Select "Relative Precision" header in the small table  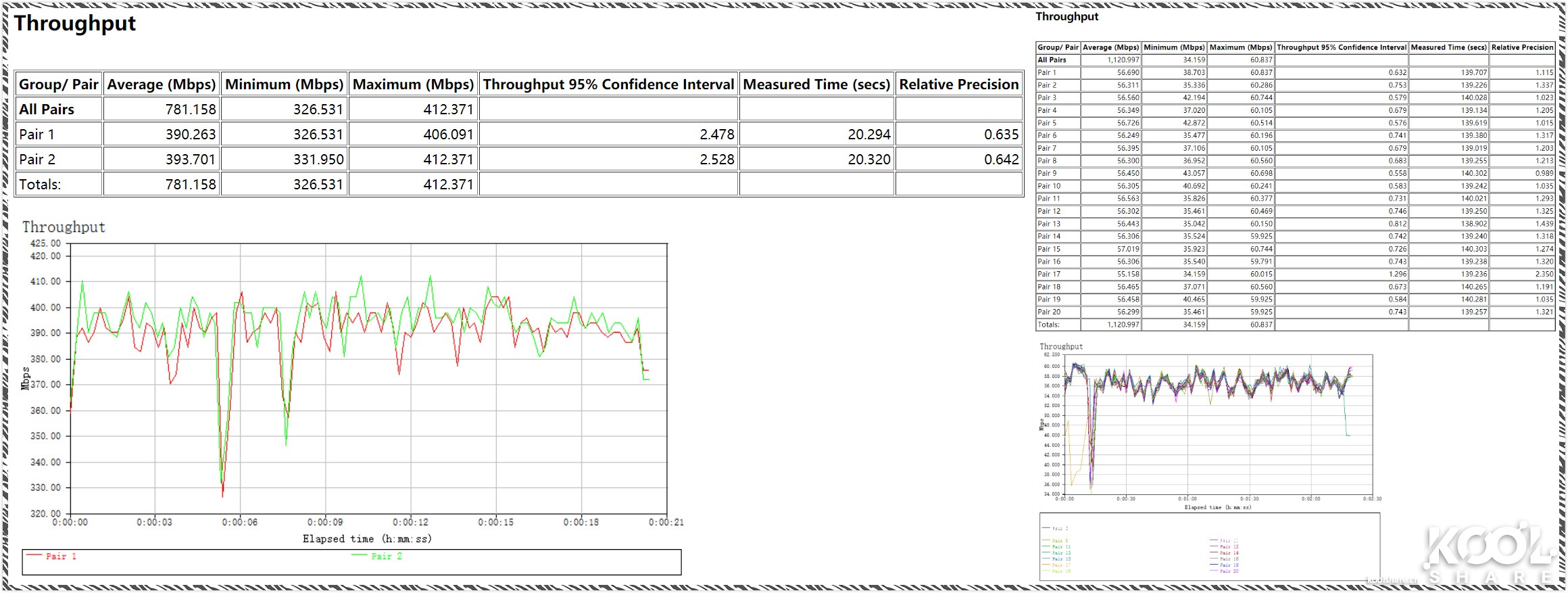coord(1522,48)
